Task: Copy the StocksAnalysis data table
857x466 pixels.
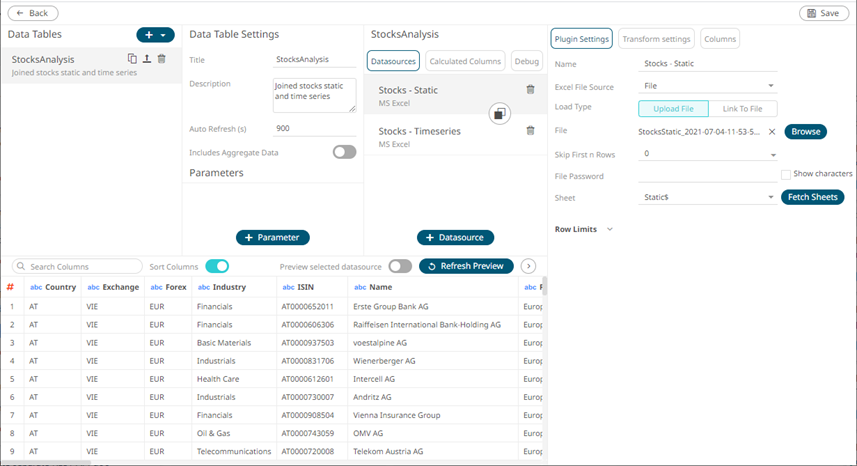Action: [x=132, y=59]
